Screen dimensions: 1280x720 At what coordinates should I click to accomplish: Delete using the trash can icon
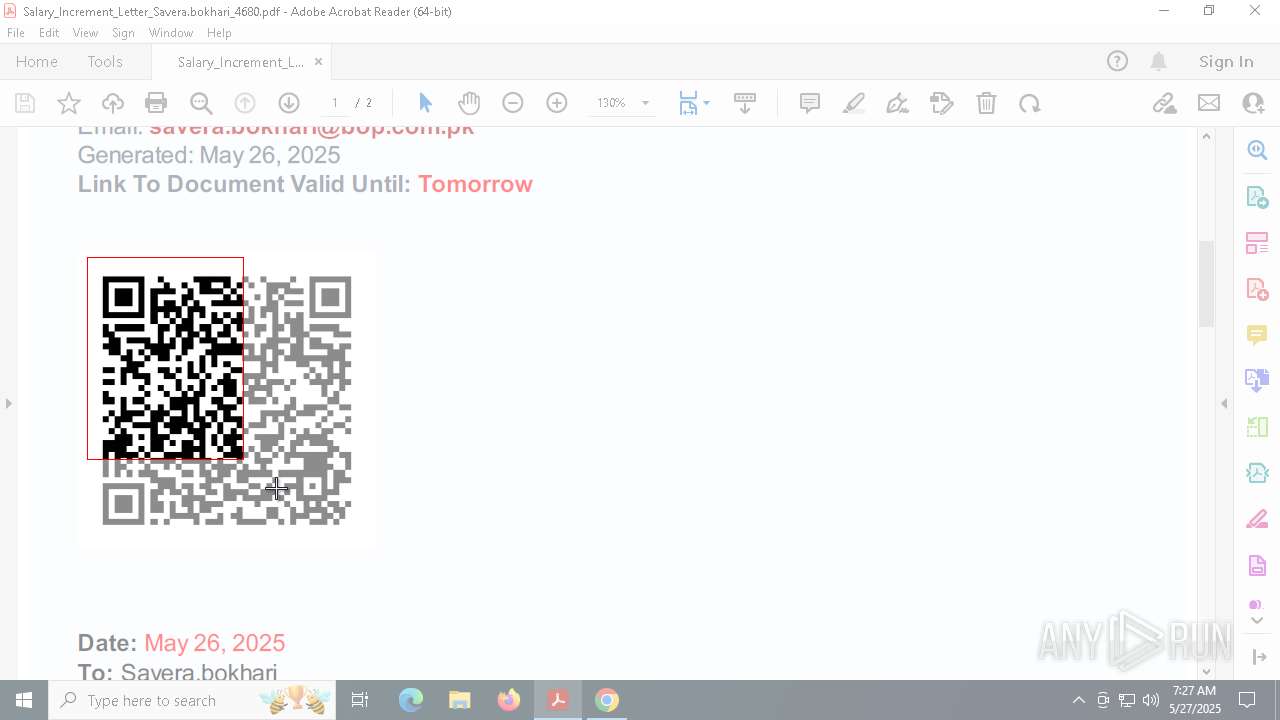(986, 103)
